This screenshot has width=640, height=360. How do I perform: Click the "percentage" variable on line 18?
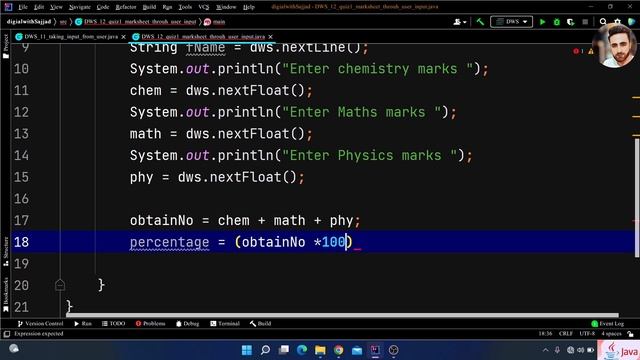pos(169,242)
